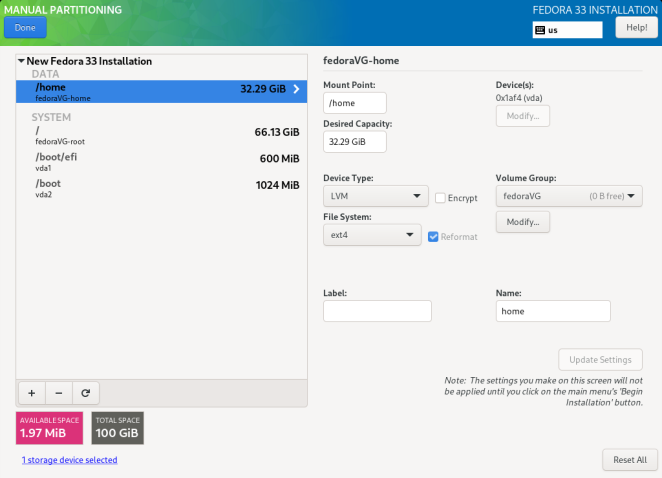This screenshot has width=662, height=478.
Task: Open the File System ext4 dropdown
Action: coord(372,235)
